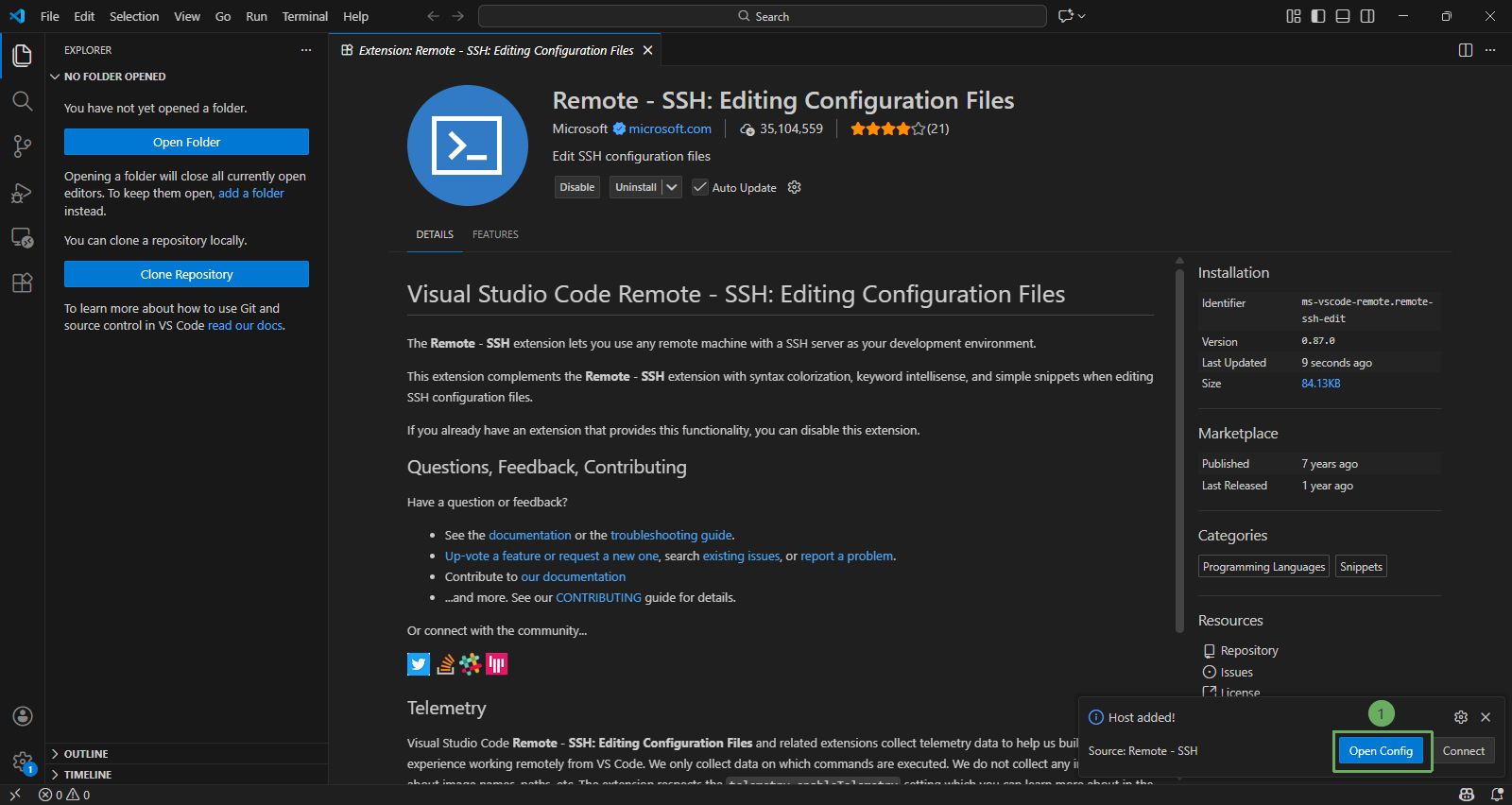Image resolution: width=1512 pixels, height=805 pixels.
Task: Follow the troubleshooting guide link
Action: [x=672, y=535]
